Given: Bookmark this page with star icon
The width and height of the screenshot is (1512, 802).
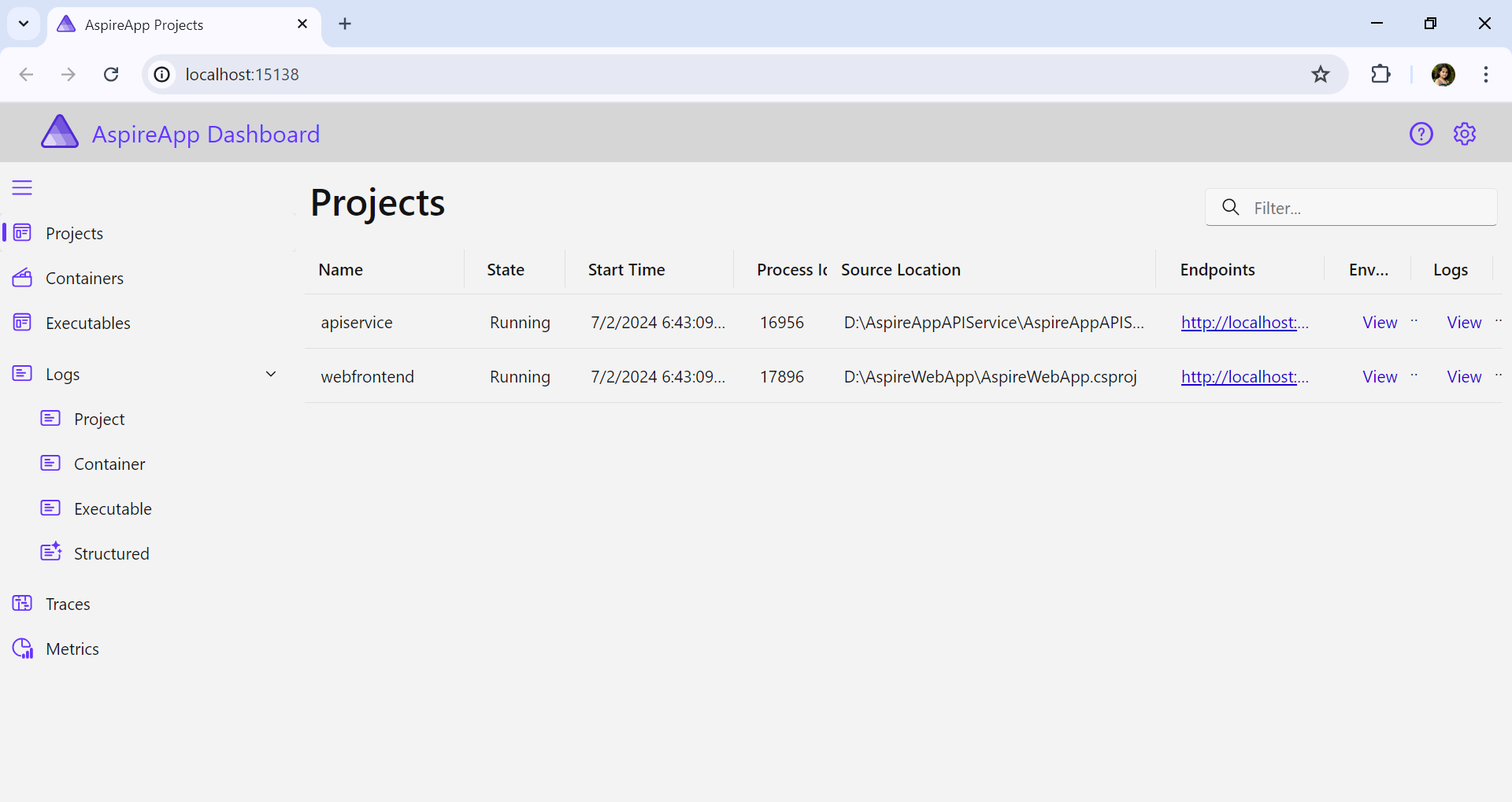Looking at the screenshot, I should [x=1320, y=75].
